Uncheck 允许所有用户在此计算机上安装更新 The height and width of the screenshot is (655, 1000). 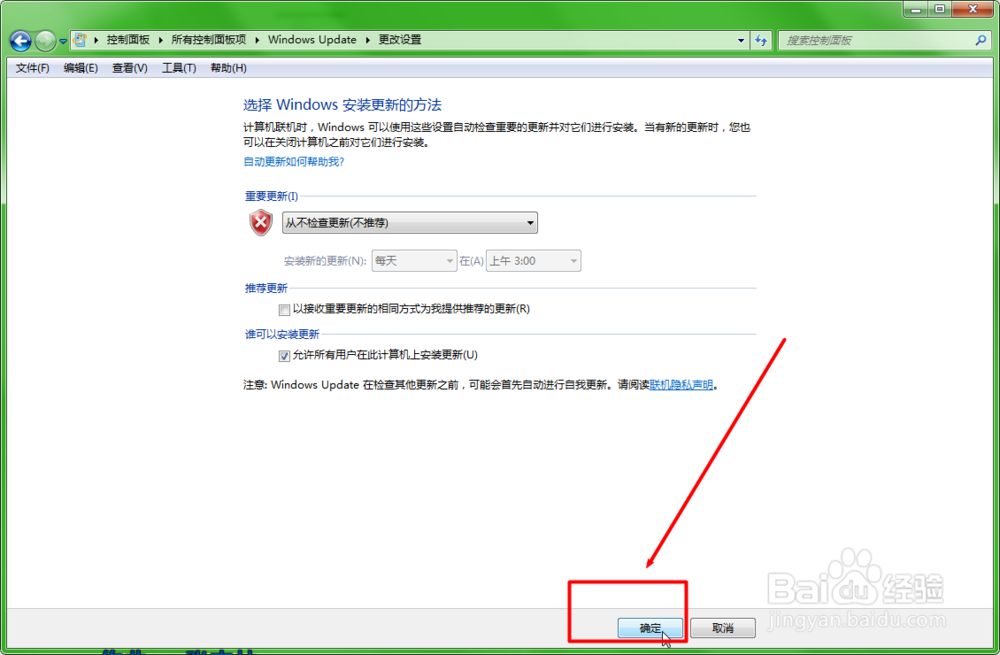tap(287, 355)
